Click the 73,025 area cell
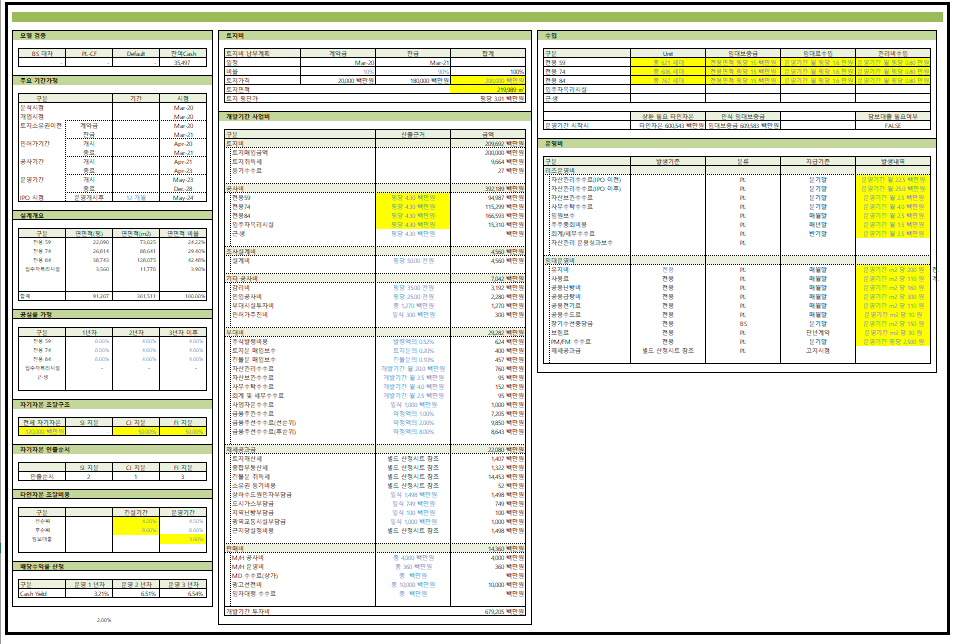Image resolution: width=958 pixels, height=644 pixels. (x=136, y=243)
